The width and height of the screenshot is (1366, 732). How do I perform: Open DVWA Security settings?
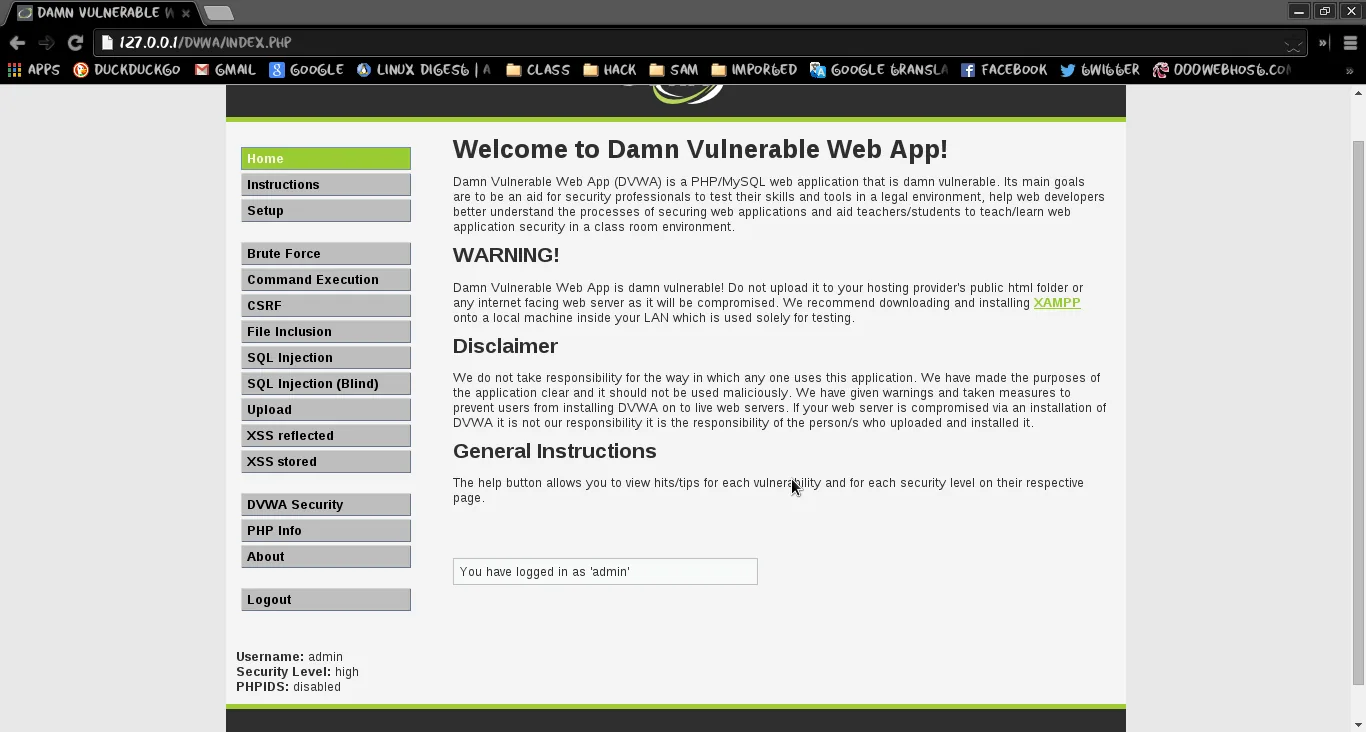(326, 505)
